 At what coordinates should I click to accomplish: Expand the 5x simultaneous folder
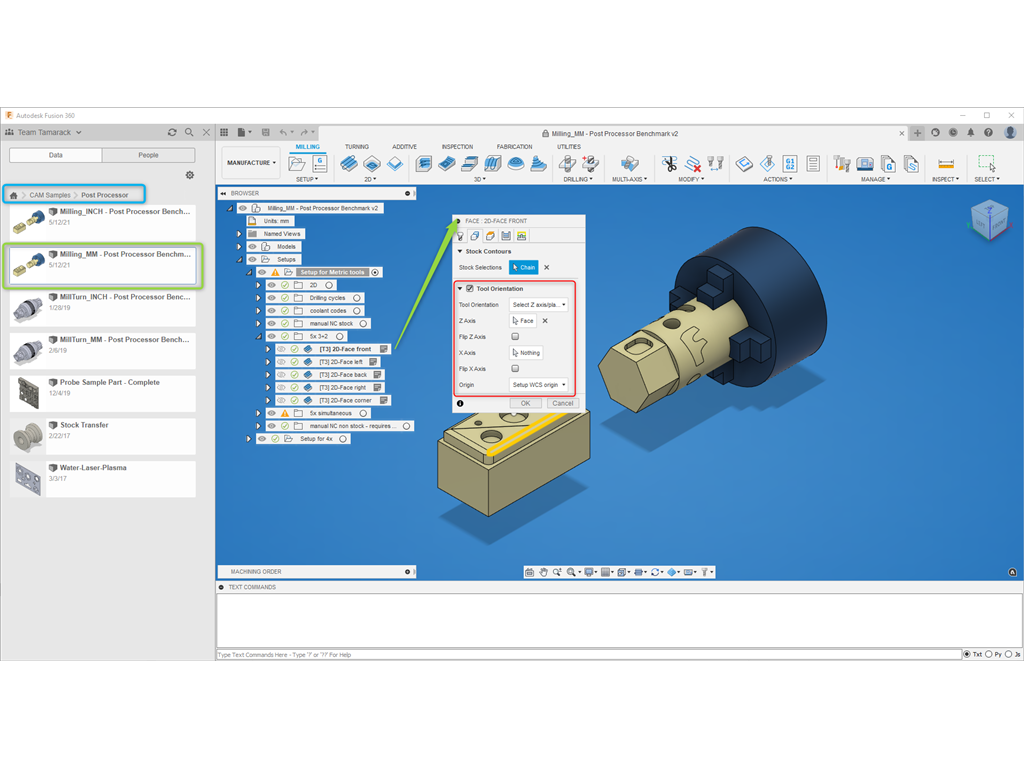tap(259, 412)
